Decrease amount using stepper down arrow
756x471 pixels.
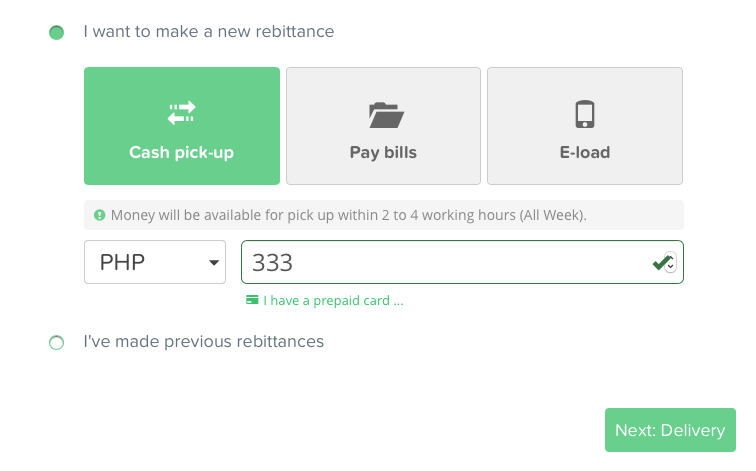point(671,267)
